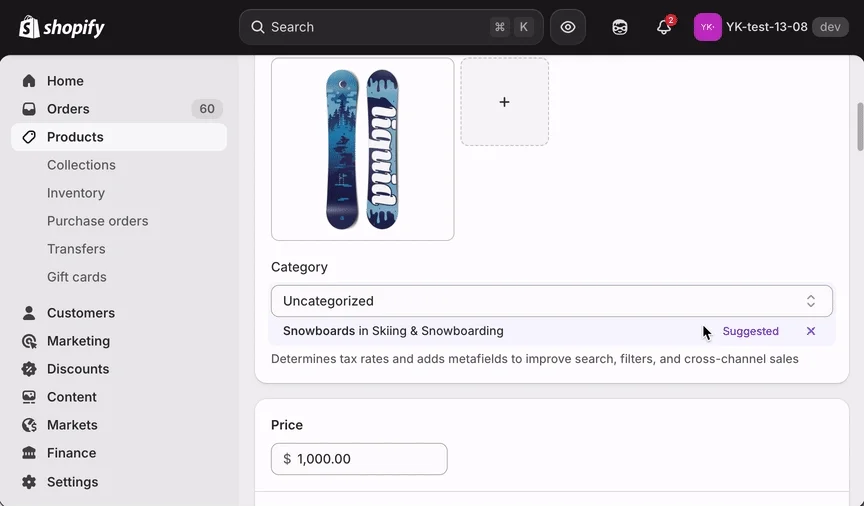The width and height of the screenshot is (864, 506).
Task: Add new media with plus tile
Action: click(504, 102)
